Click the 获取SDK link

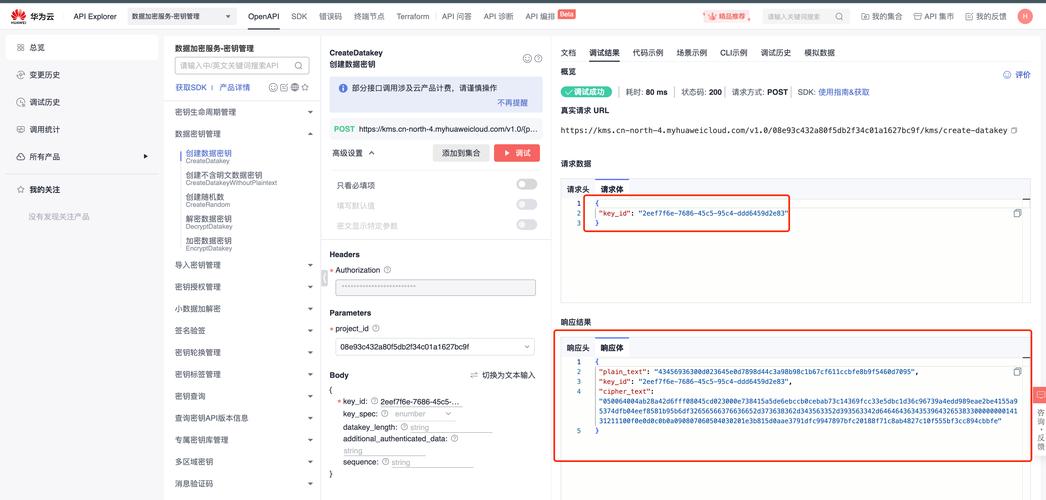pos(191,87)
